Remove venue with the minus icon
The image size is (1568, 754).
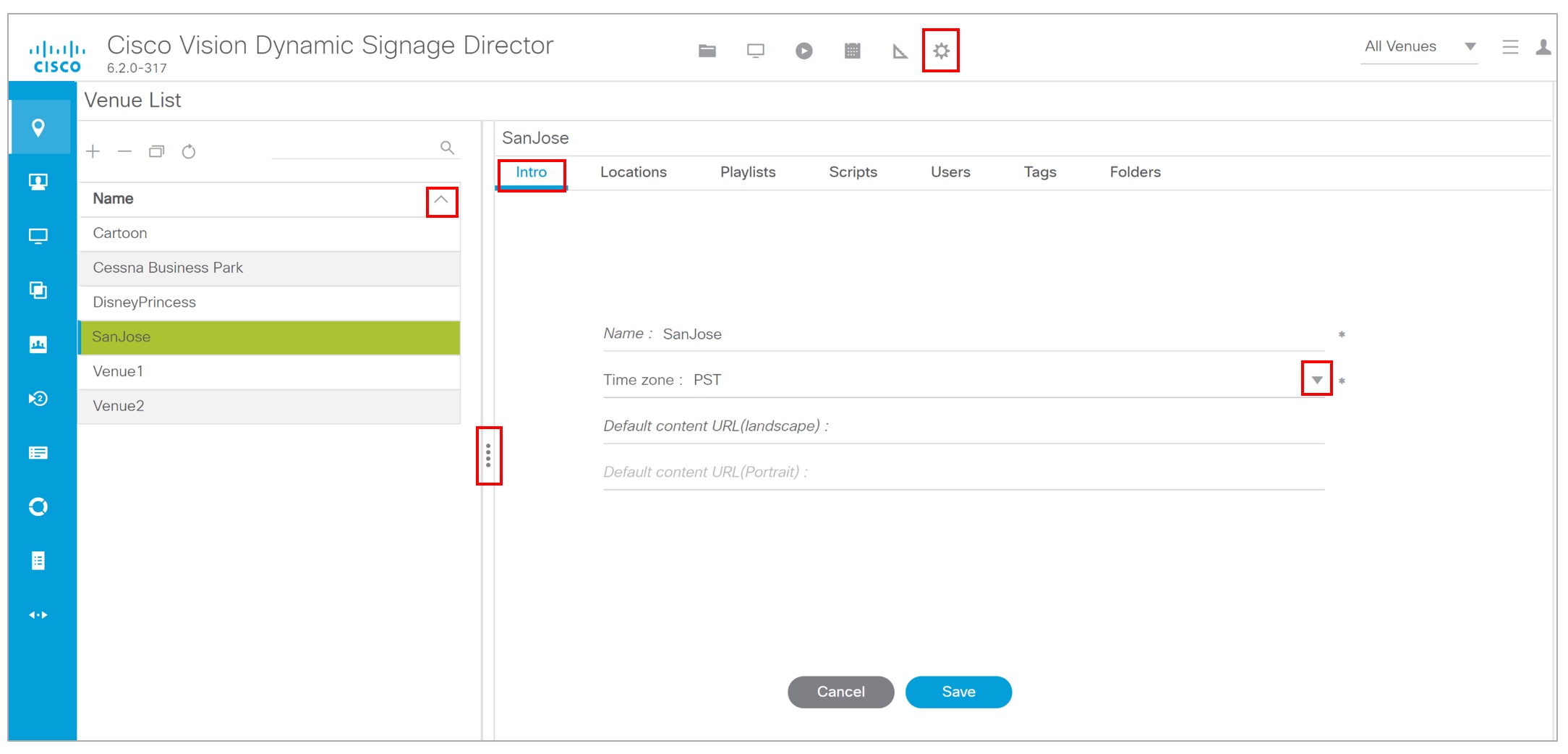point(124,151)
